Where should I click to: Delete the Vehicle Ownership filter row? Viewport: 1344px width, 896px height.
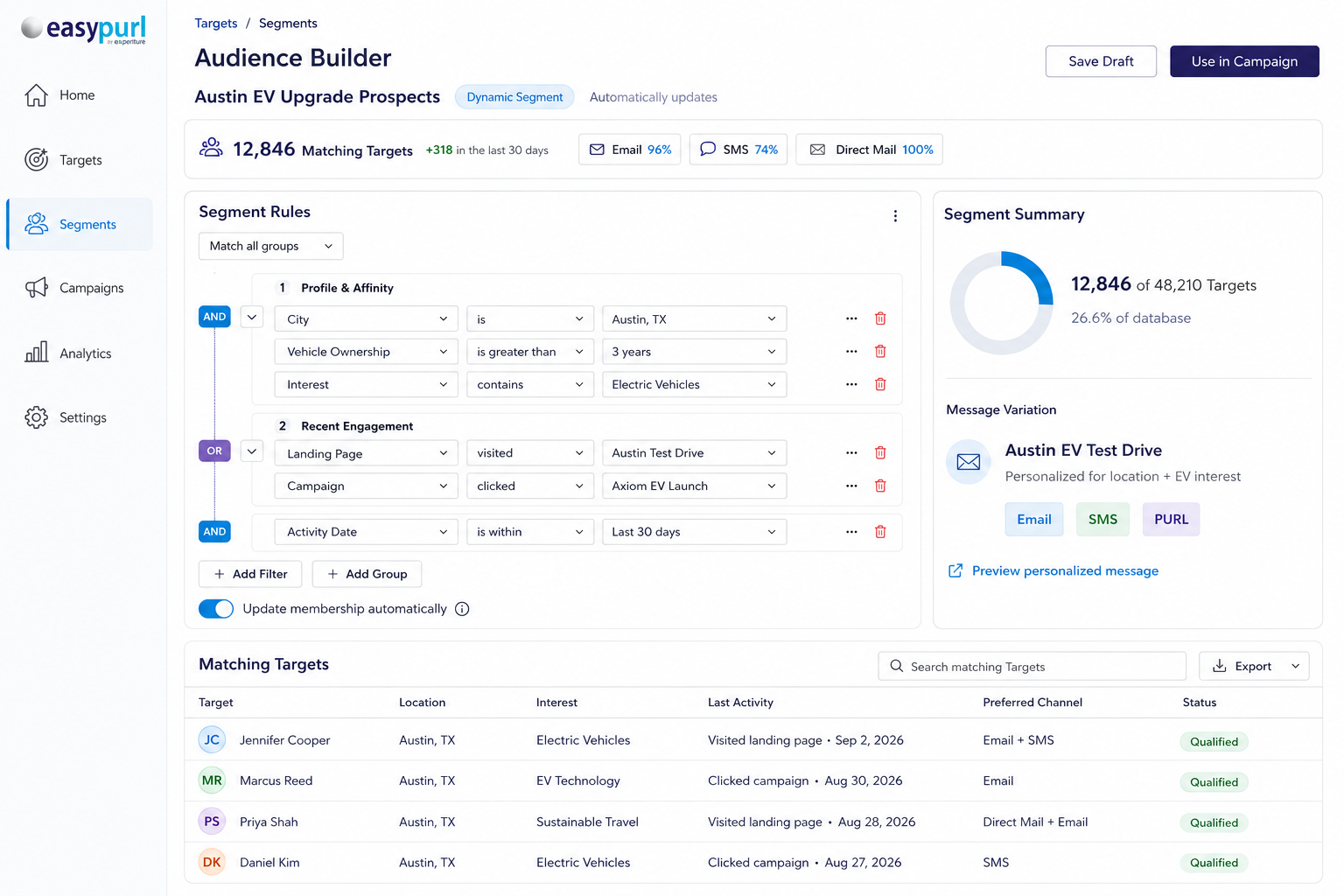coord(880,352)
